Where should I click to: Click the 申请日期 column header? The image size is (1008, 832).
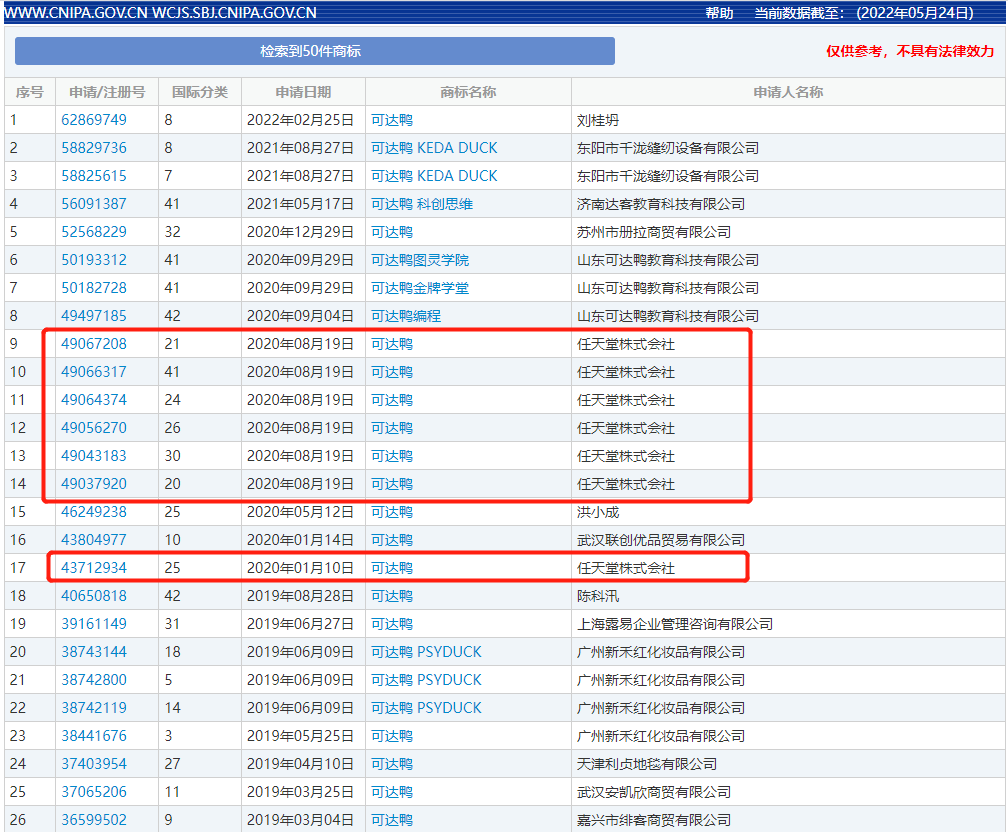click(x=303, y=92)
